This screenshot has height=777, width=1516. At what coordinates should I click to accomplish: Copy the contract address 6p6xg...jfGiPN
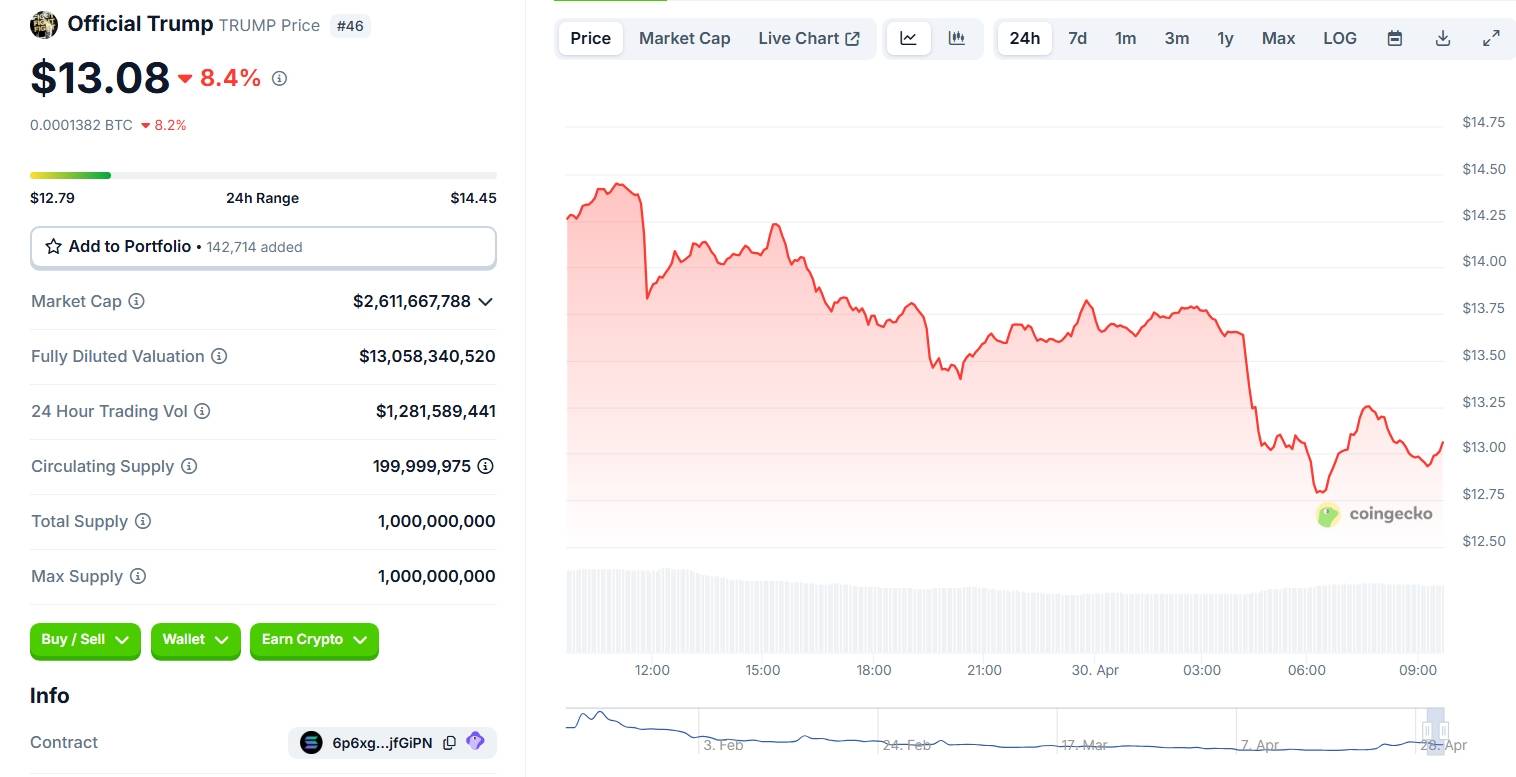[x=450, y=742]
